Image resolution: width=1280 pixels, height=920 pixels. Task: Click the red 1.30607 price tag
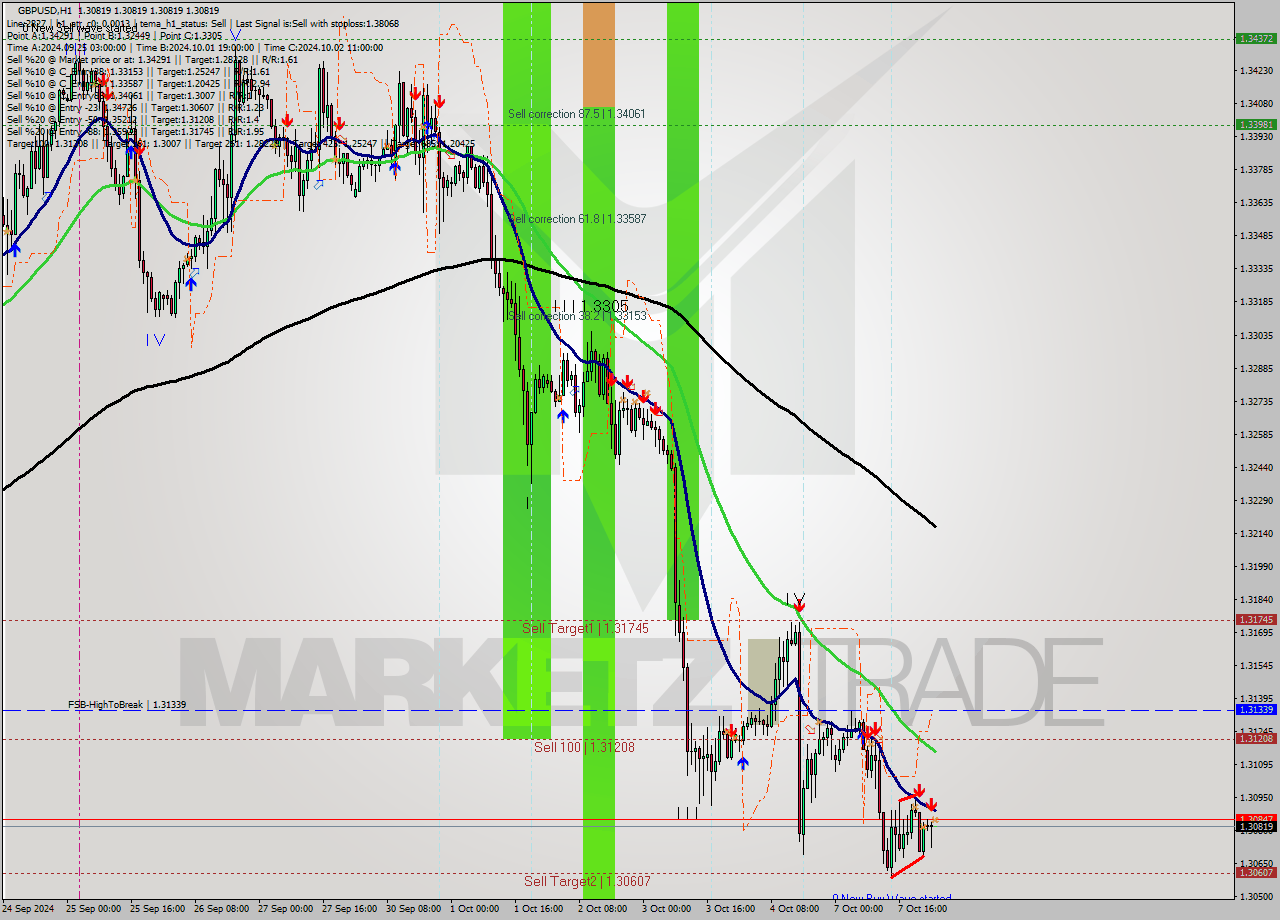tap(1256, 872)
